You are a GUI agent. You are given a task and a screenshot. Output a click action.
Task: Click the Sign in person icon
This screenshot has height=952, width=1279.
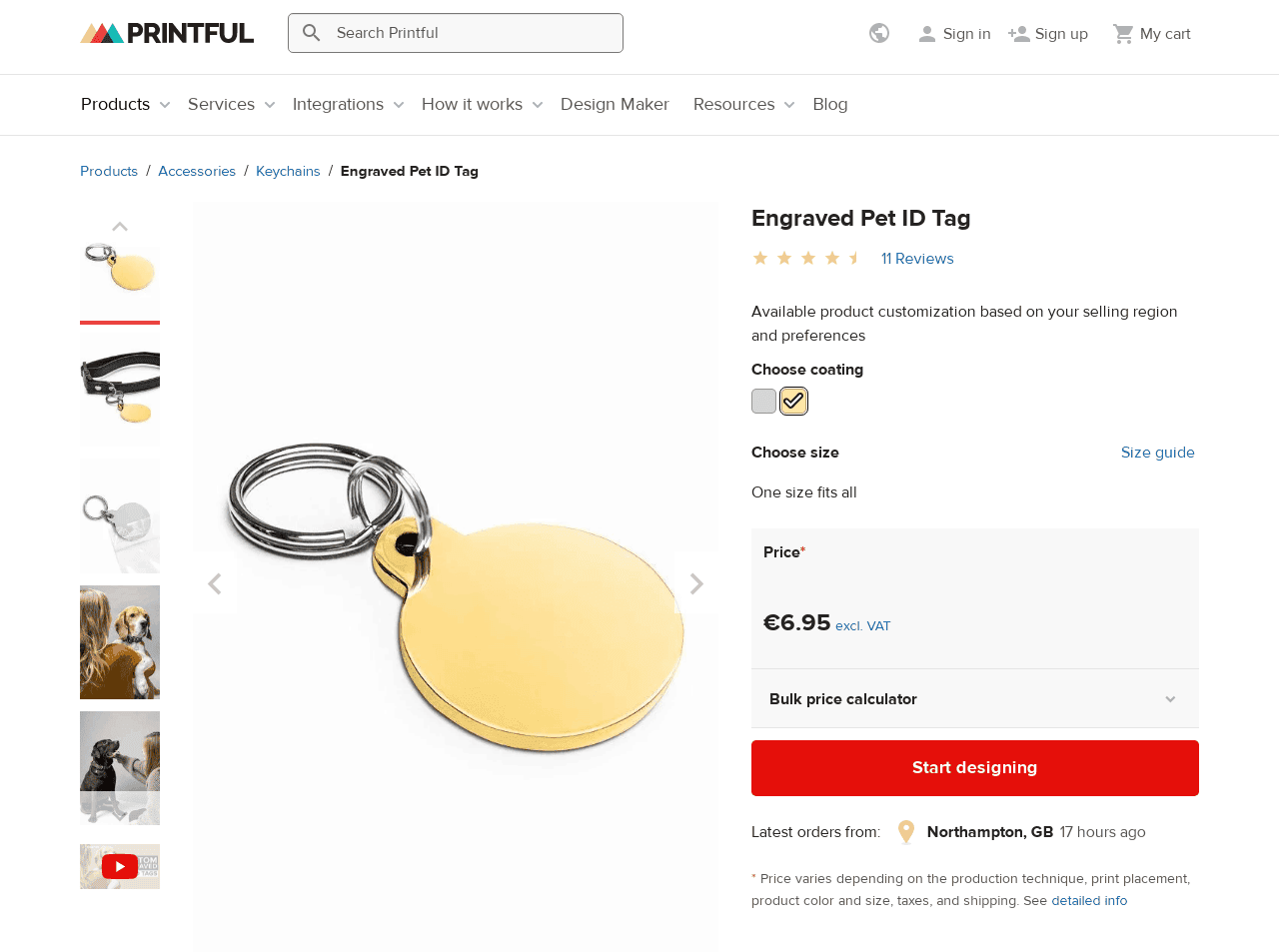point(926,32)
